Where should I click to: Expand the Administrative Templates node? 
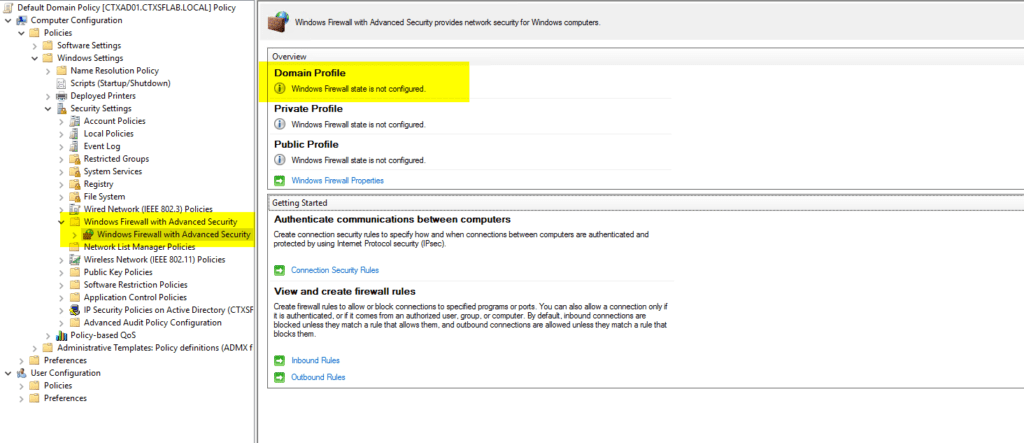[x=35, y=348]
